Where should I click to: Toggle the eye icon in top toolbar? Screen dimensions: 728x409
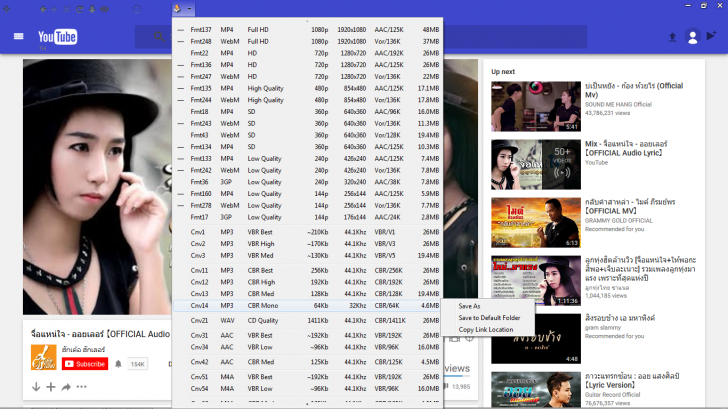coord(104,9)
